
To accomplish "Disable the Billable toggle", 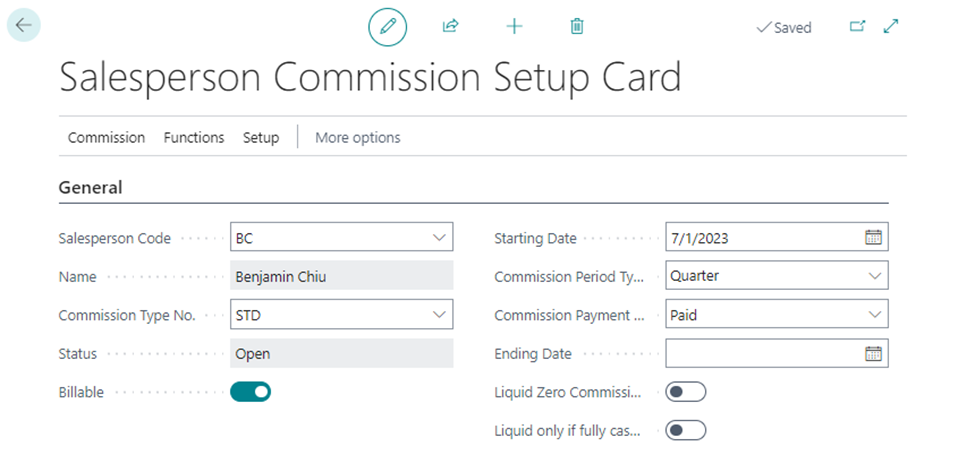I will click(251, 392).
